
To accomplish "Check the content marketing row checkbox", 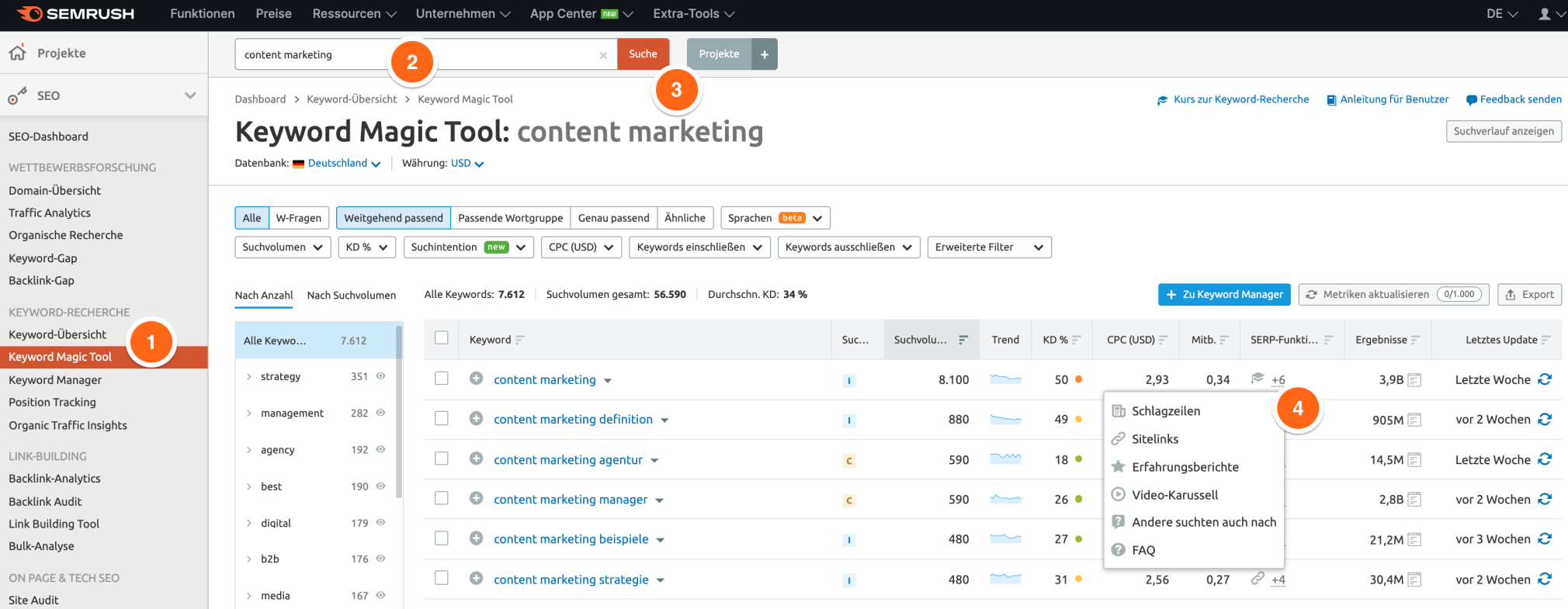I will tap(442, 378).
